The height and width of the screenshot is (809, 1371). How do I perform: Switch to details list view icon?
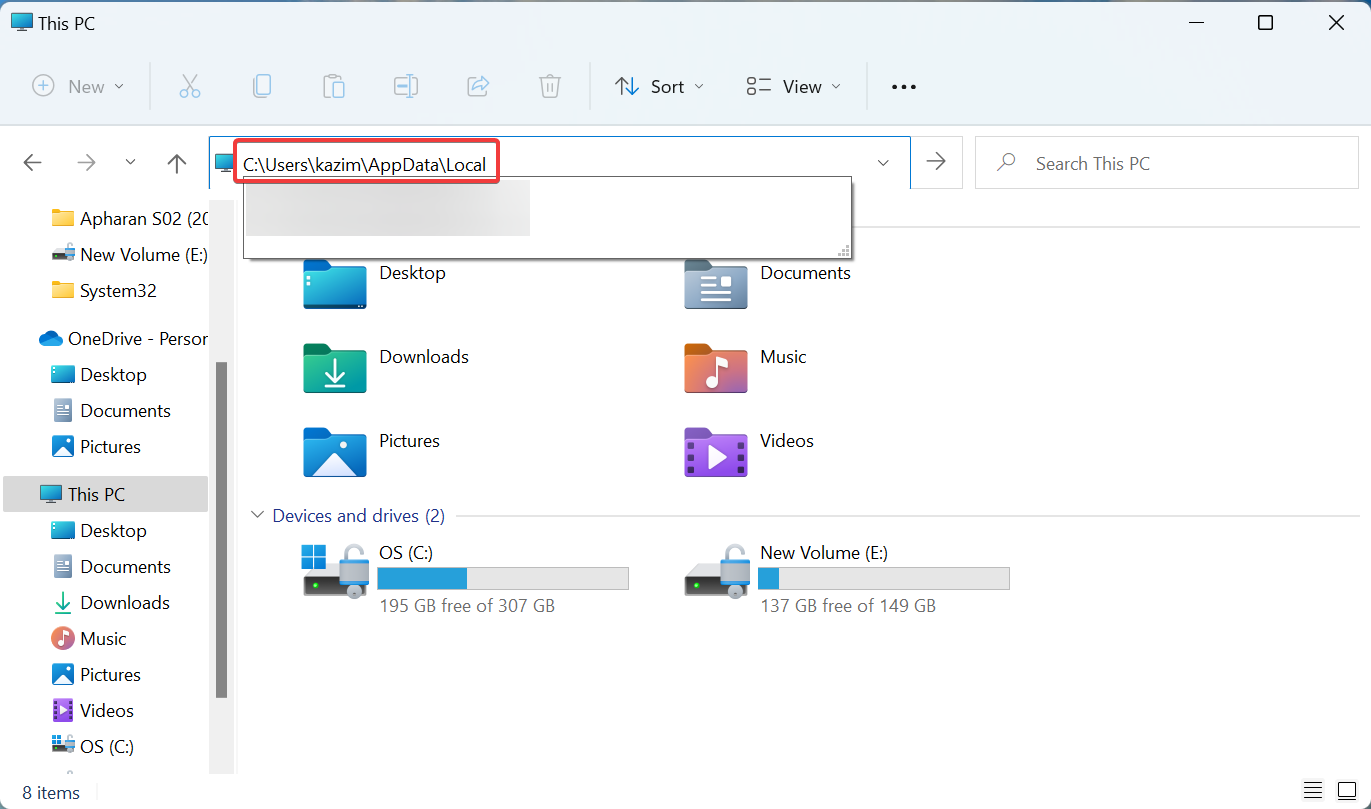pos(1313,790)
